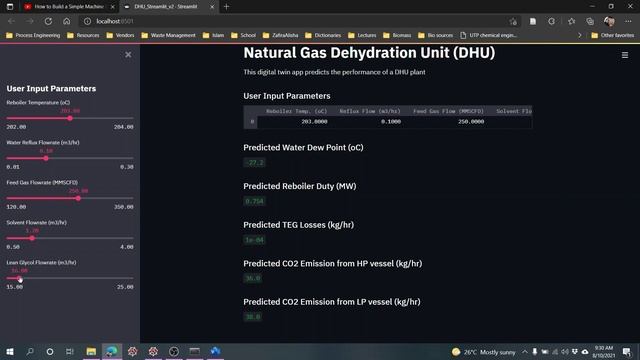Image resolution: width=640 pixels, height=360 pixels.
Task: Open Windows taskbar search
Action: pyautogui.click(x=30, y=351)
